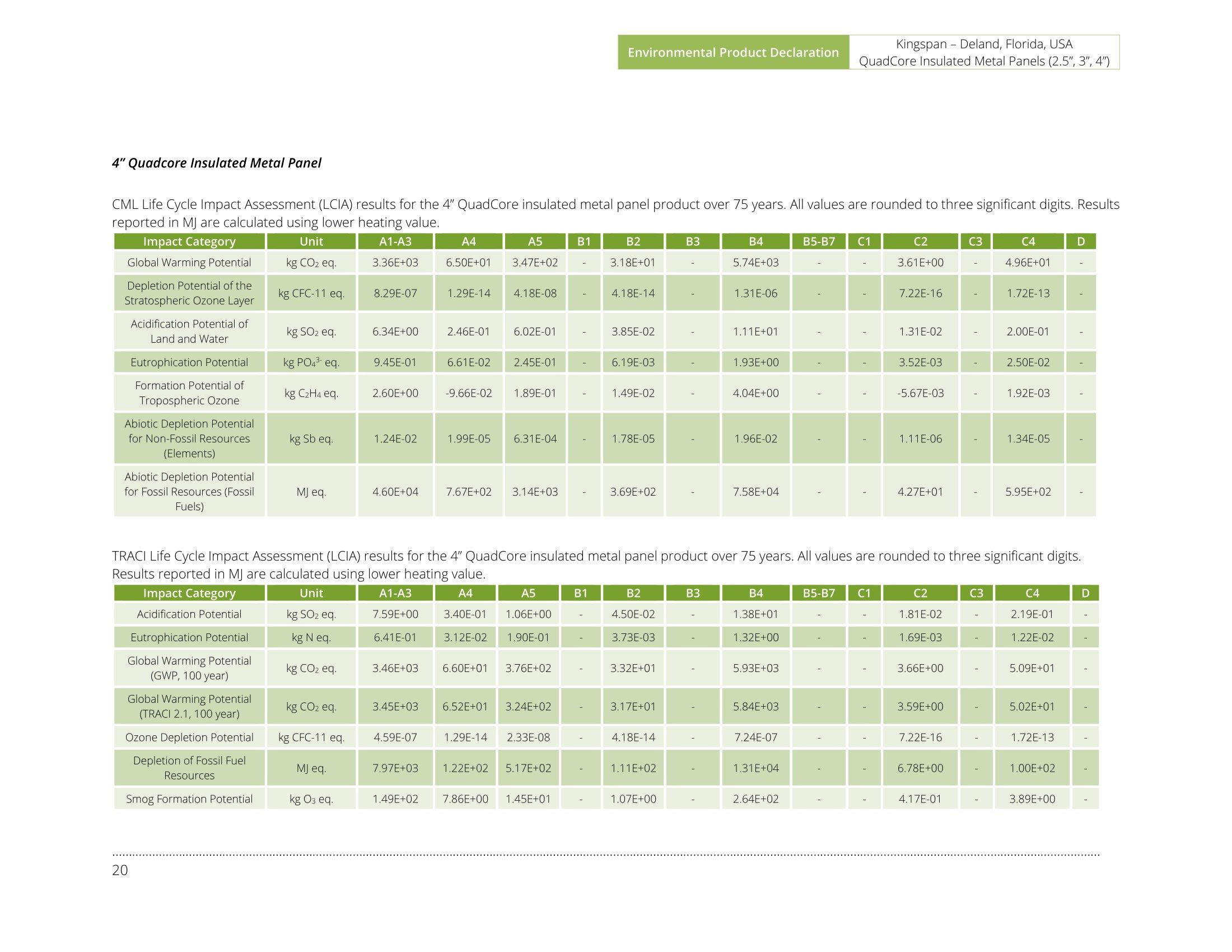Click 'QuadCore Insulated Metal Panels (2.5″, 3″, 4″)' header line
The height and width of the screenshot is (952, 1232).
(984, 61)
